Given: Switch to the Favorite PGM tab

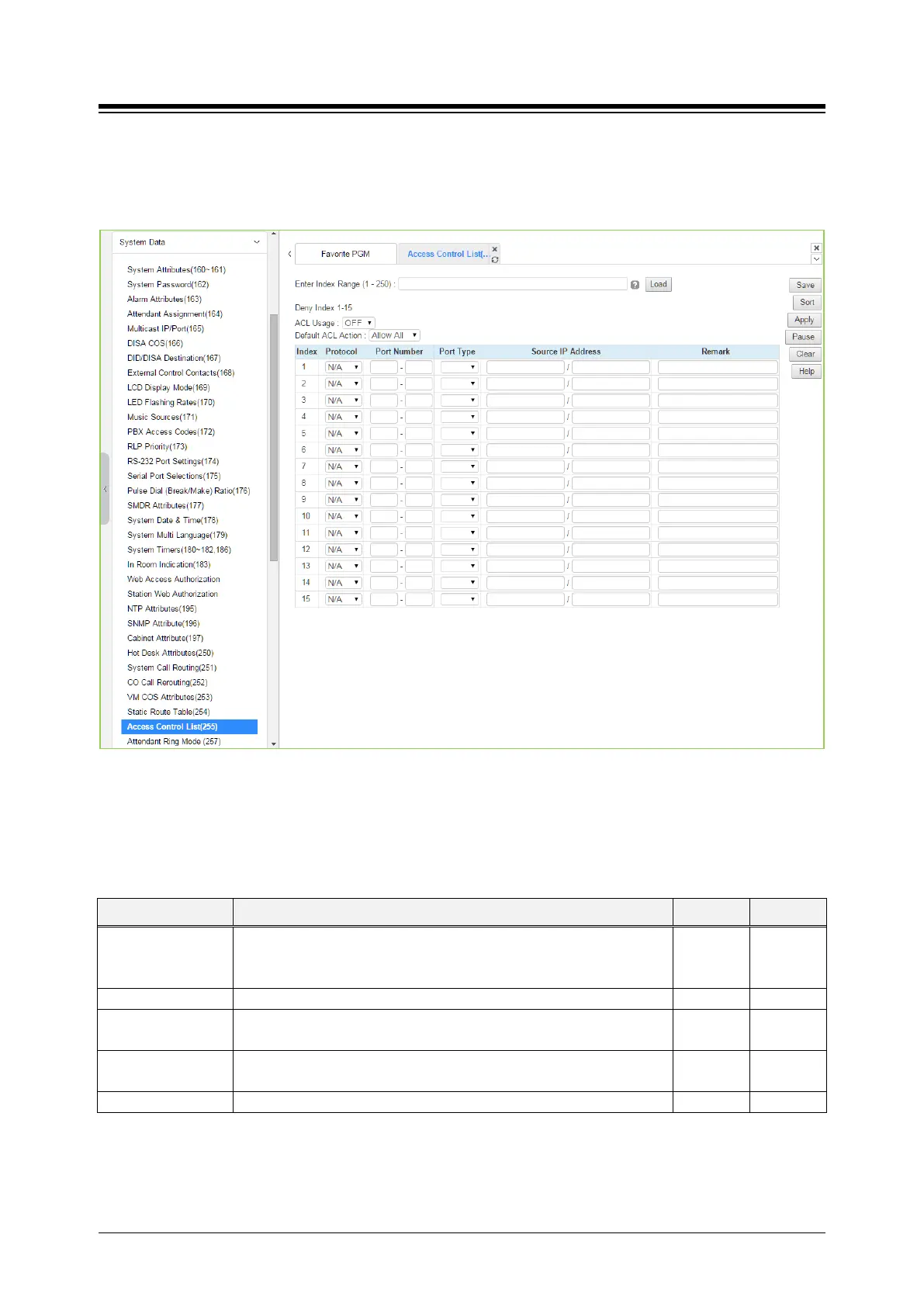Looking at the screenshot, I should tap(346, 254).
